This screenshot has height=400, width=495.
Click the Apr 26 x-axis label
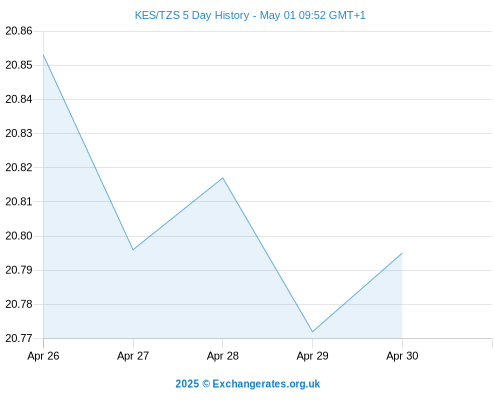[43, 356]
